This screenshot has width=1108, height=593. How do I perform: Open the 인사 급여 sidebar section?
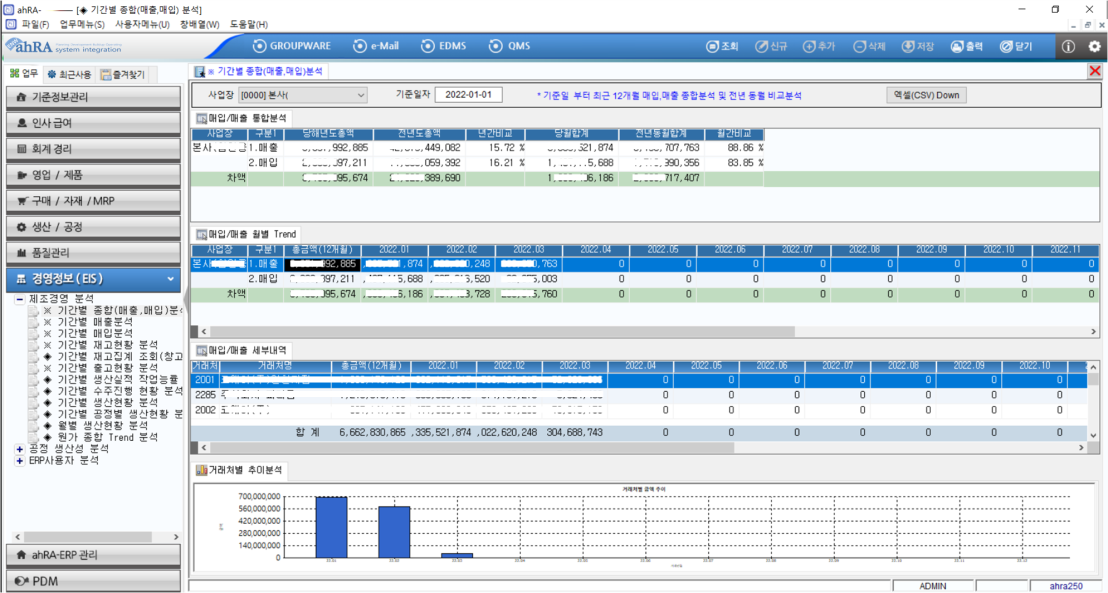(93, 123)
